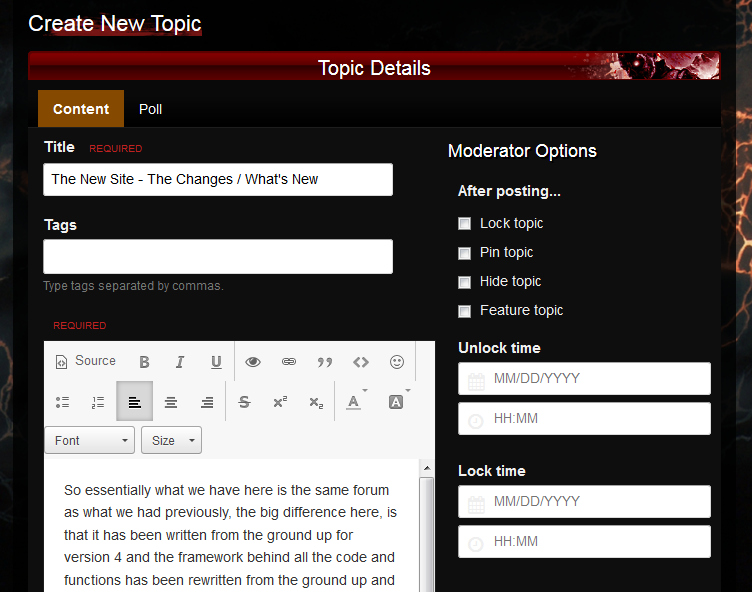Apply subscript formatting
Screen dimensions: 752x592
[316, 402]
